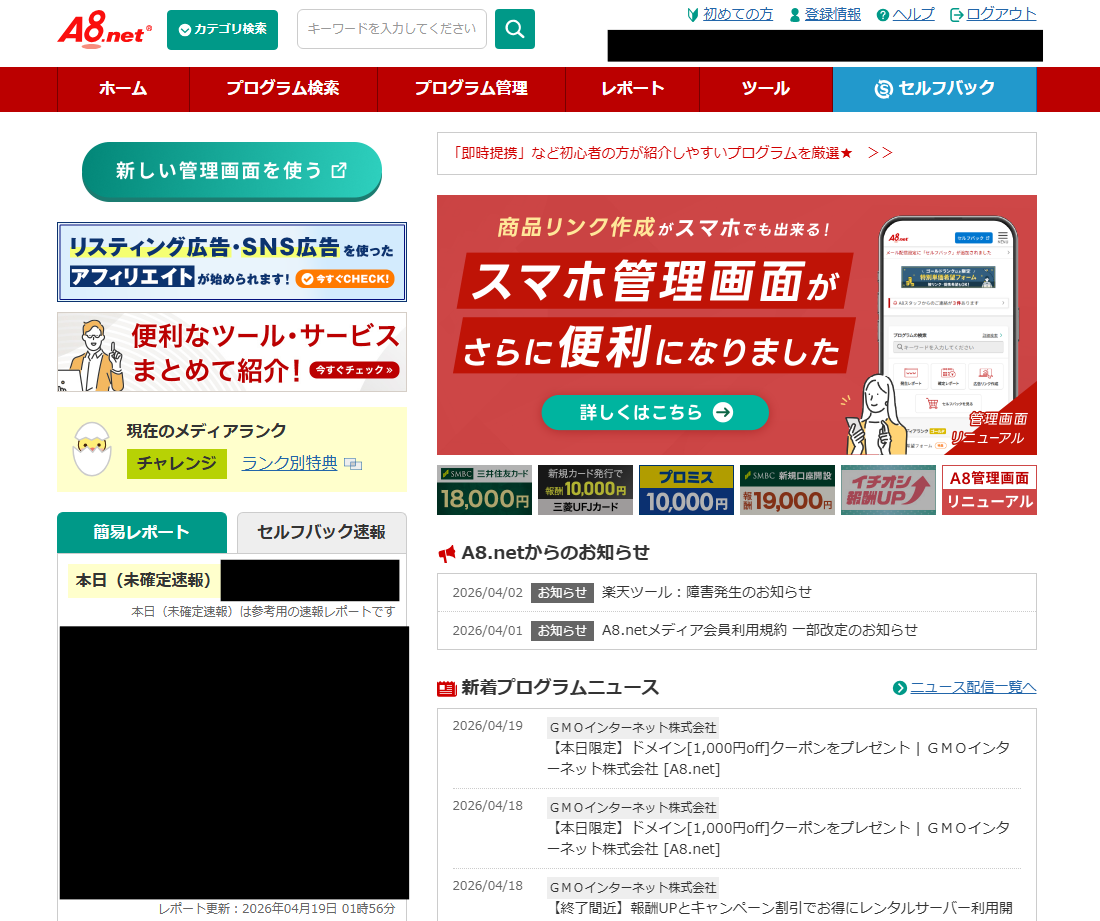Open the プログラム検索 menu
The image size is (1100, 921).
(283, 89)
